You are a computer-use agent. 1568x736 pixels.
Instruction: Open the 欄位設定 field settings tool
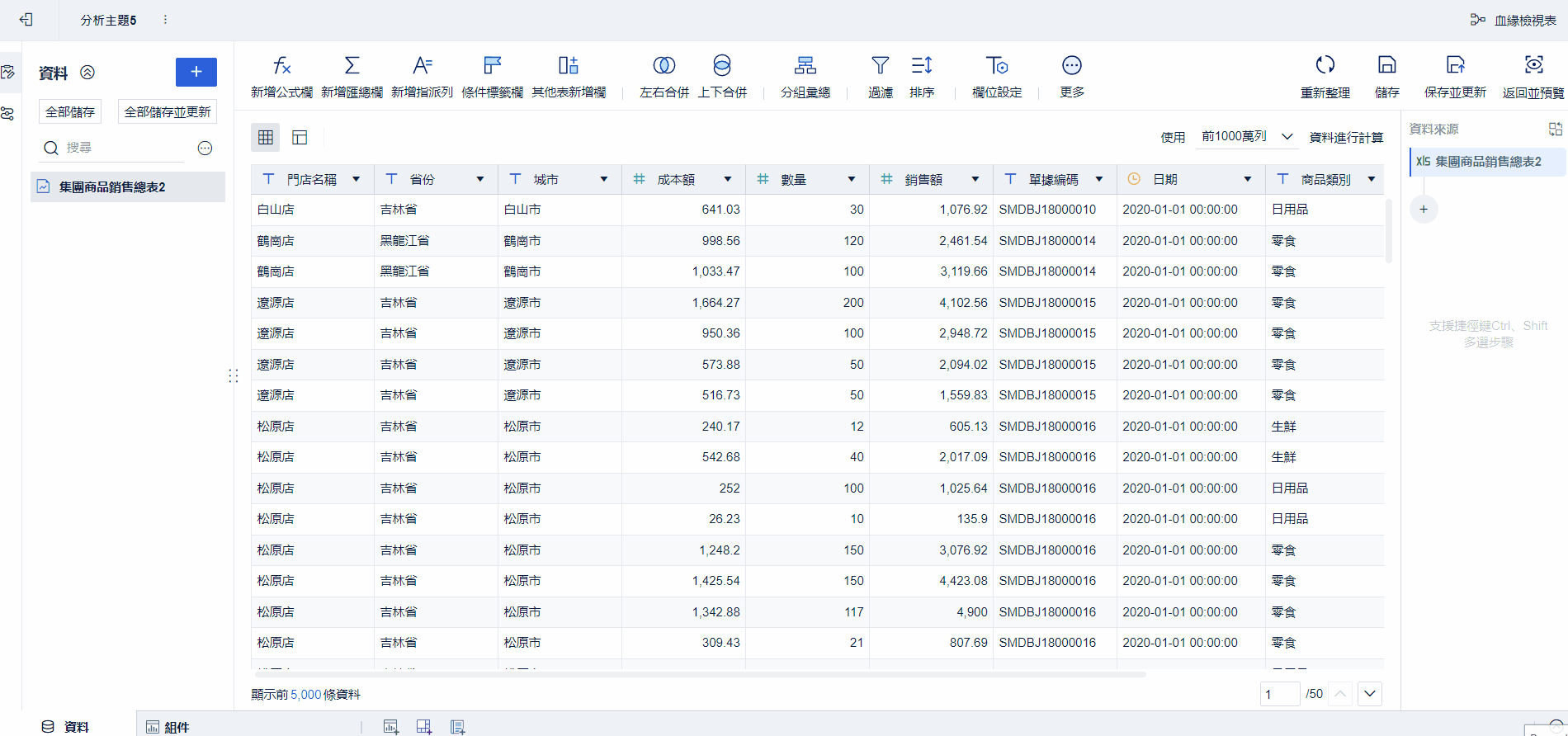coord(997,76)
